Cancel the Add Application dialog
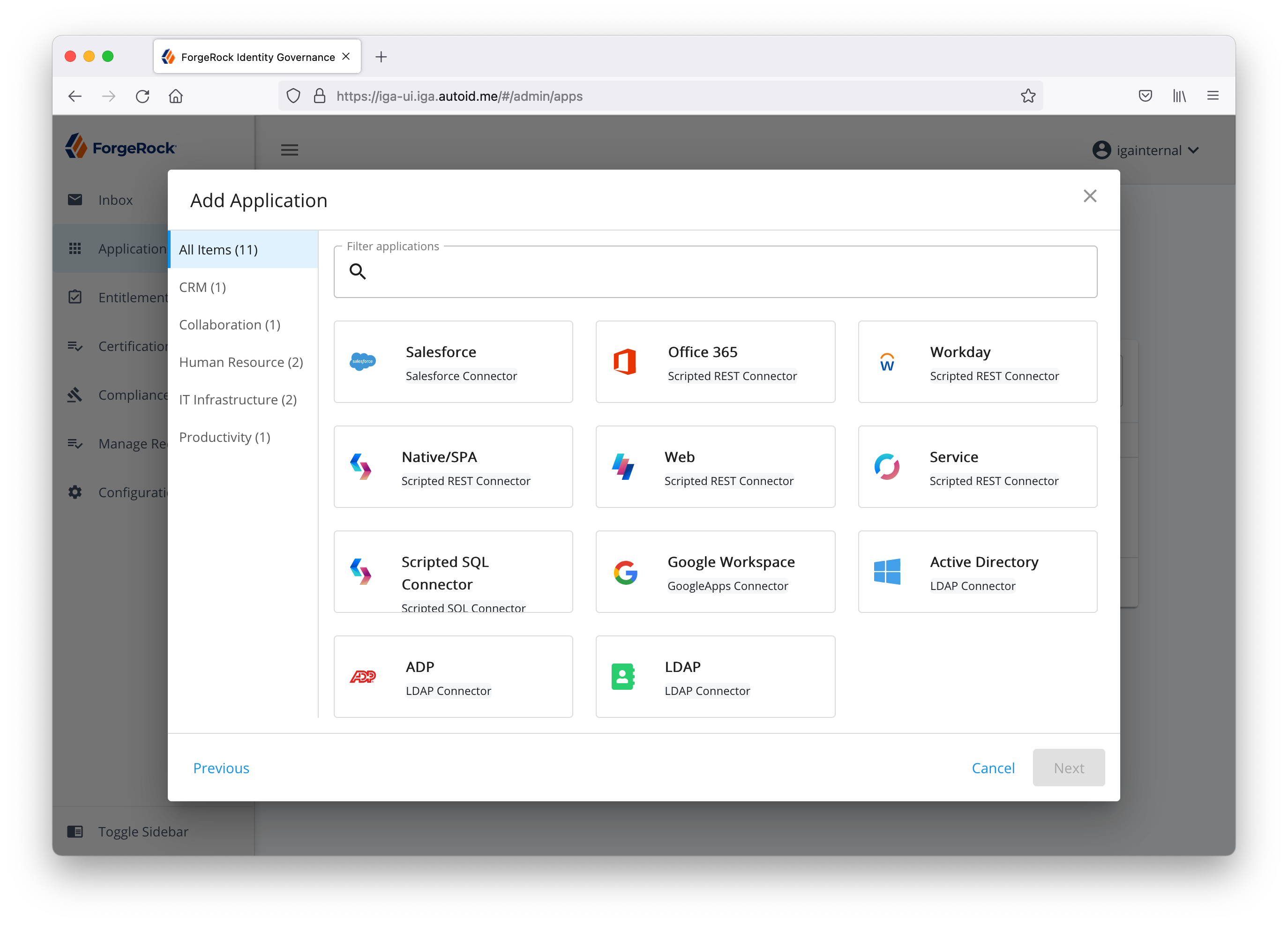Image resolution: width=1288 pixels, height=925 pixels. pyautogui.click(x=993, y=768)
